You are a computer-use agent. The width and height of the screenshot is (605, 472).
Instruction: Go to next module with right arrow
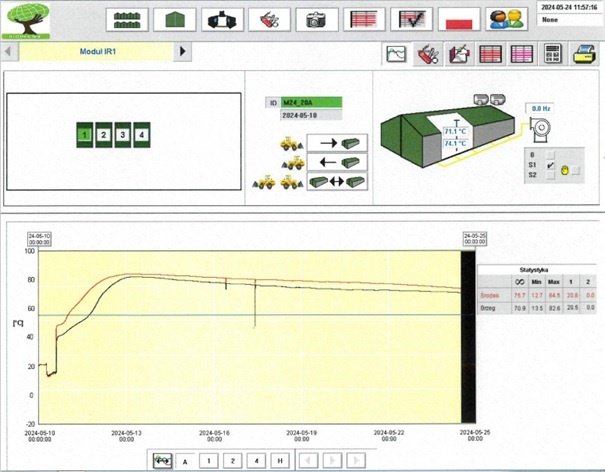pyautogui.click(x=182, y=51)
